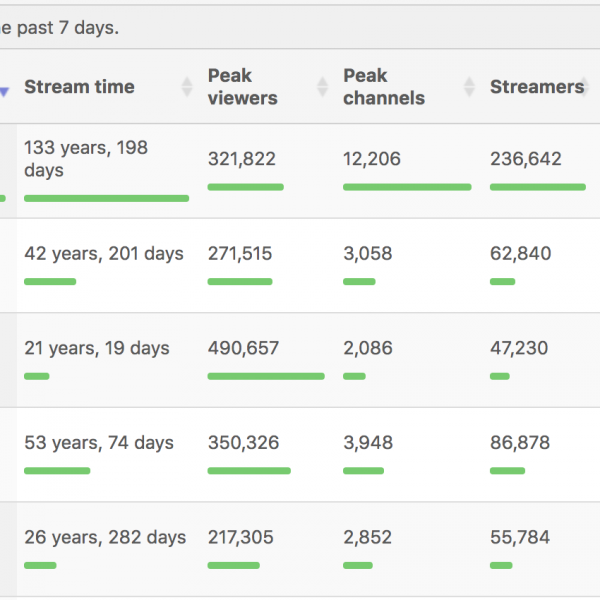Sort table by the Peak channels header
The image size is (600, 600).
384,87
